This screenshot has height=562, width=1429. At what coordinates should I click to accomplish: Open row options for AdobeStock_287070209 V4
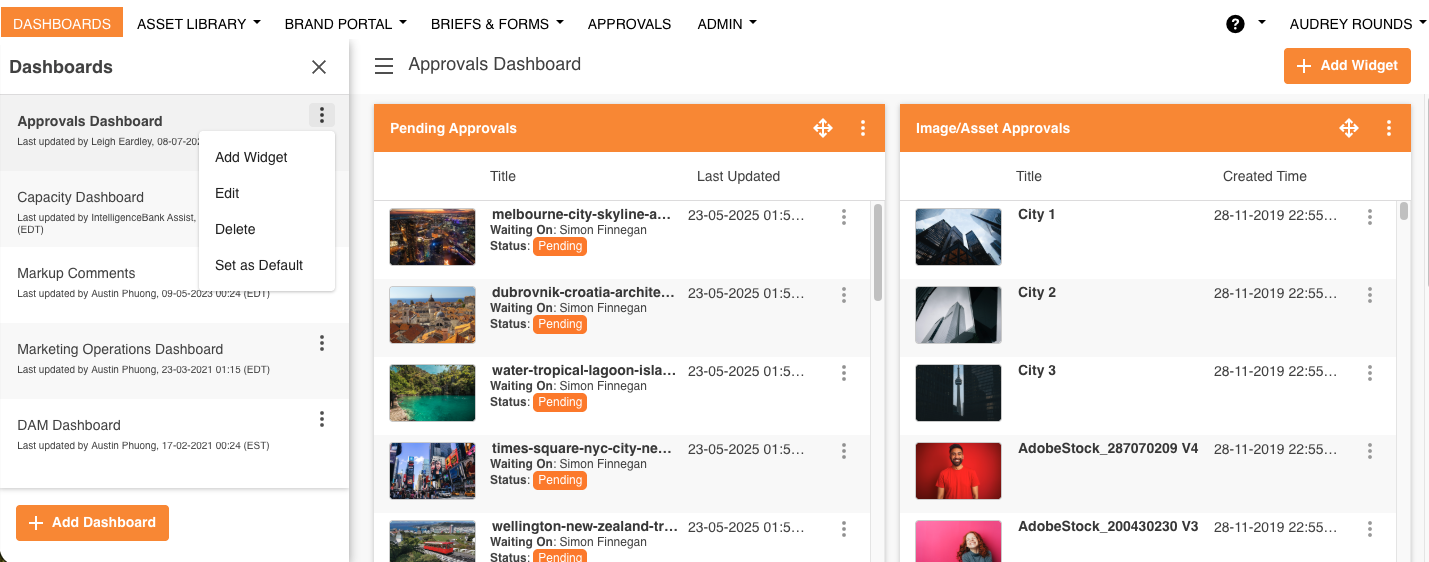1370,451
